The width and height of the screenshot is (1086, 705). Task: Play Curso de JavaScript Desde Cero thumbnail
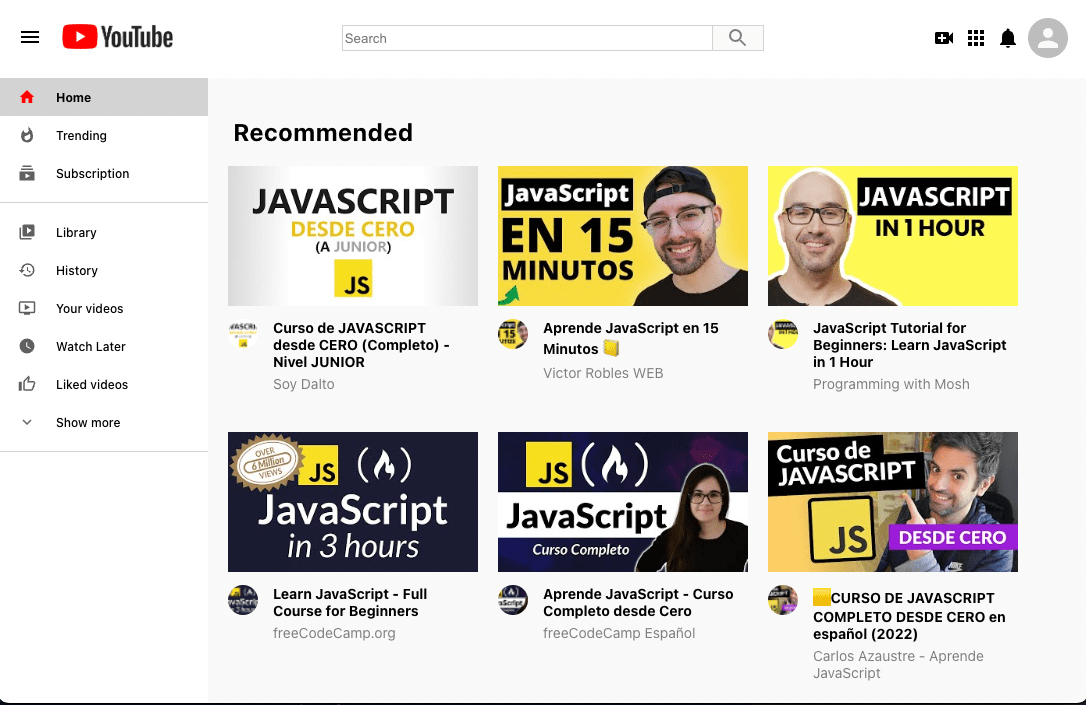(x=893, y=502)
